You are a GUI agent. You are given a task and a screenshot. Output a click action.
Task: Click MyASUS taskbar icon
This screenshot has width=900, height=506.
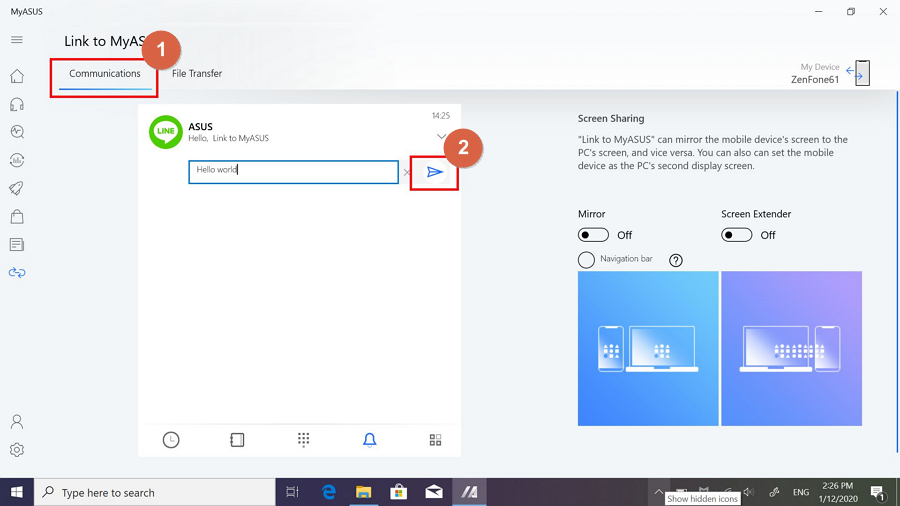(470, 492)
